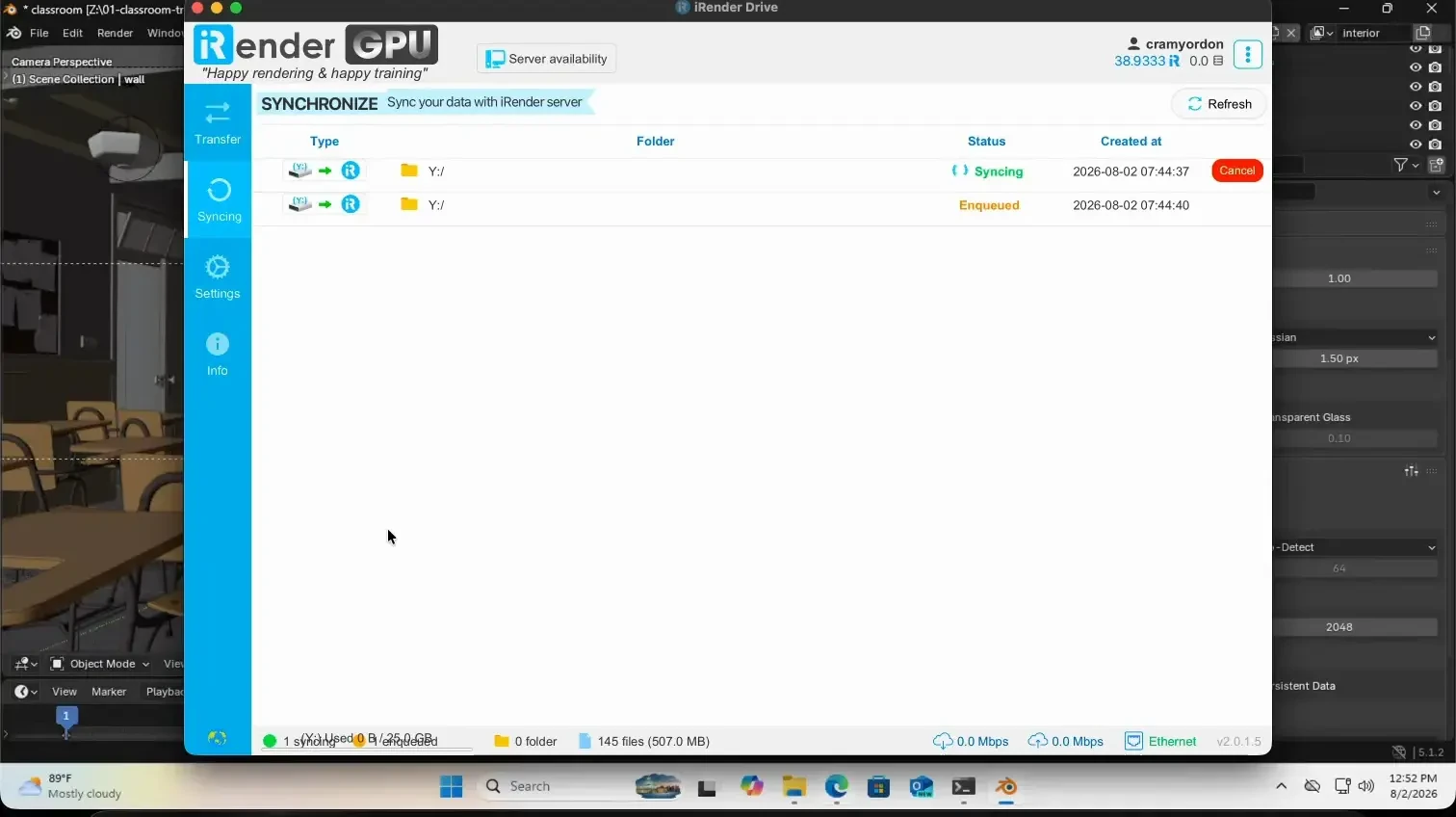1456x817 pixels.
Task: Click drive icon in the Syncing row
Action: 300,171
